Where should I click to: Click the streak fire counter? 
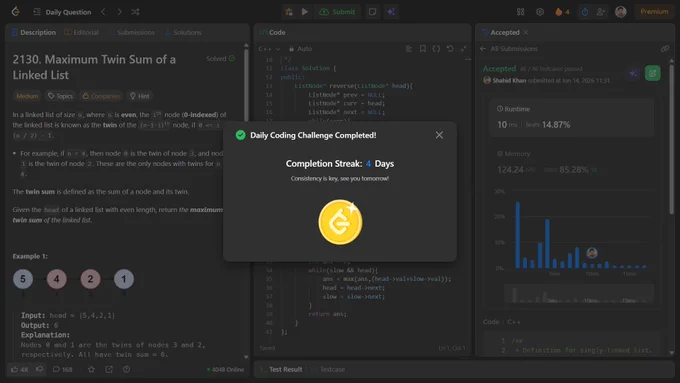pyautogui.click(x=562, y=12)
